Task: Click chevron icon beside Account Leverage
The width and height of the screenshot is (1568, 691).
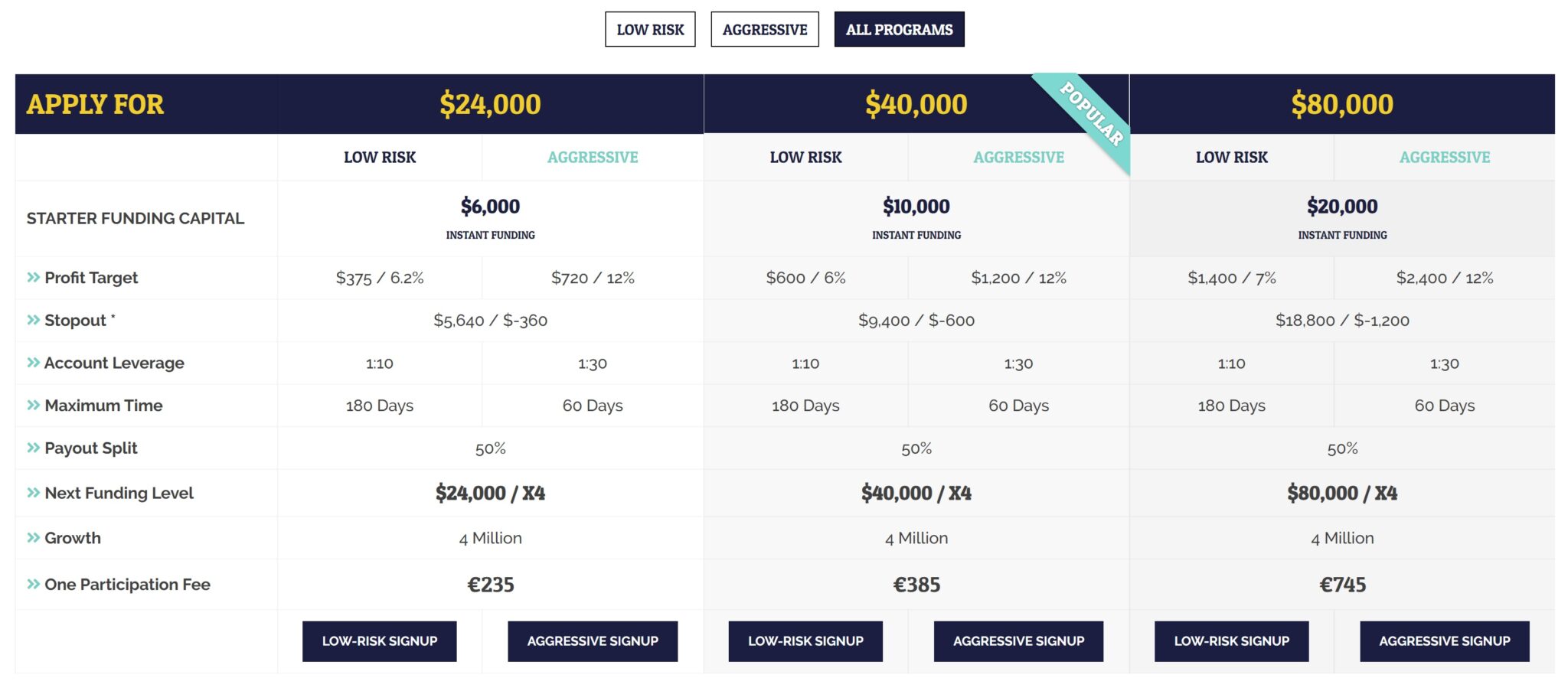Action: [x=33, y=363]
